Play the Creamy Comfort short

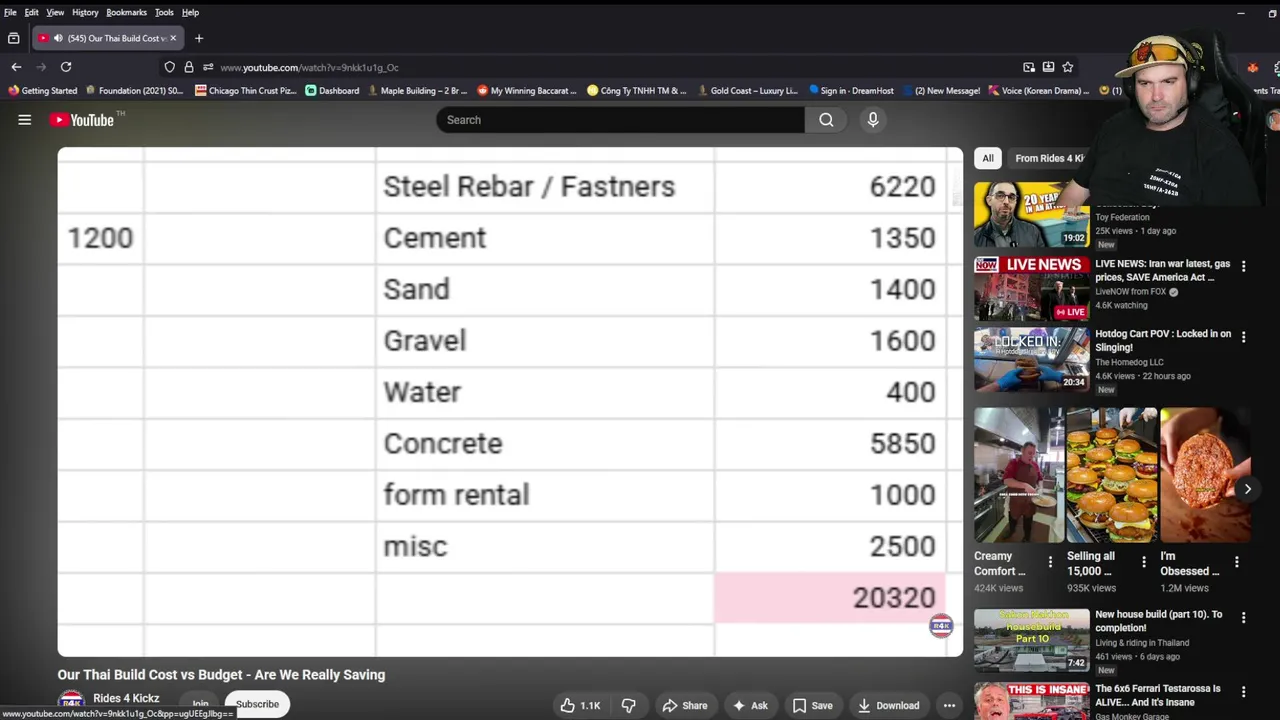click(x=1018, y=475)
